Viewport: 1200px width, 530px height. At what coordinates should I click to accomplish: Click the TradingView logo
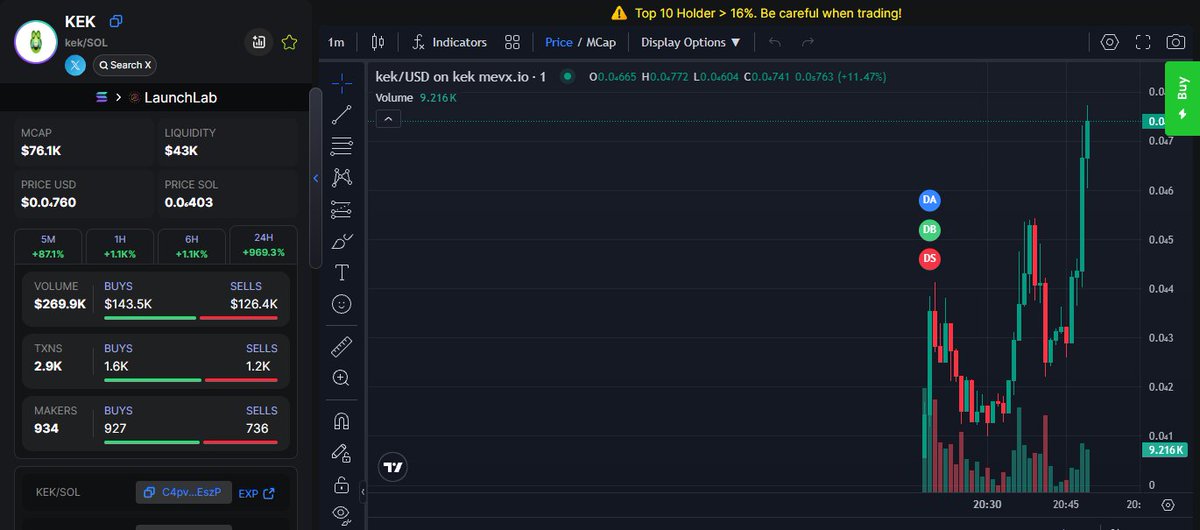pyautogui.click(x=393, y=466)
